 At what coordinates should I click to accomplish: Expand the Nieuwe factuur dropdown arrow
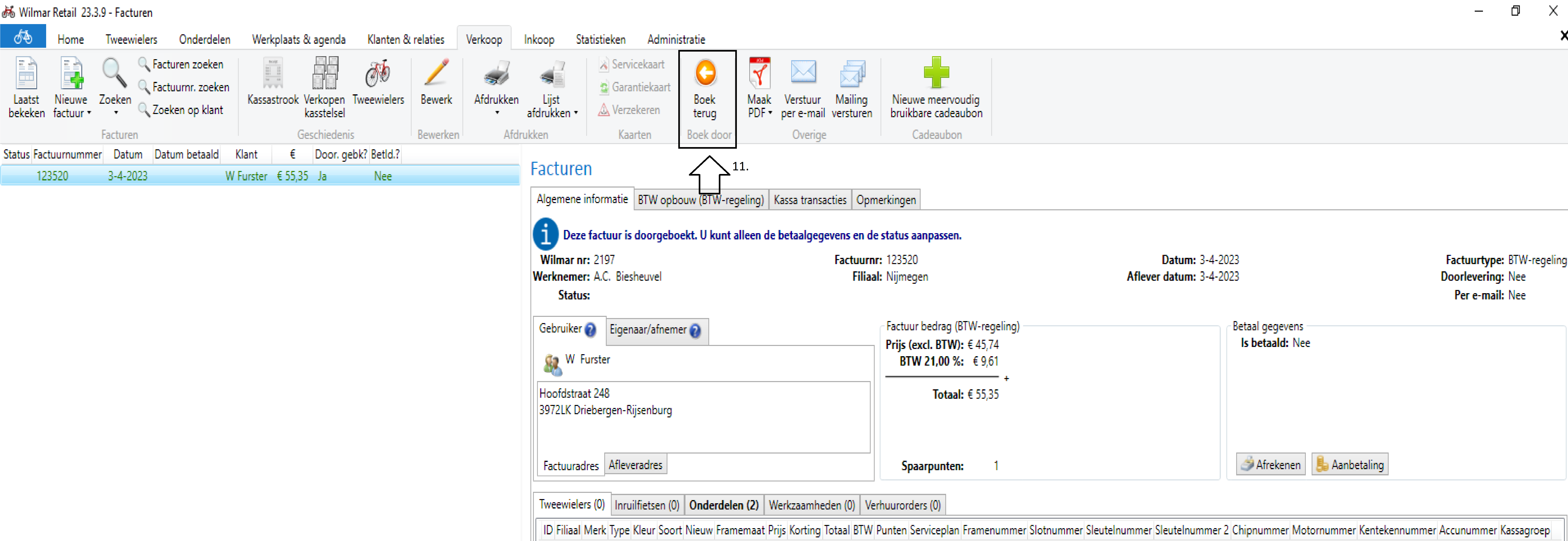[89, 113]
